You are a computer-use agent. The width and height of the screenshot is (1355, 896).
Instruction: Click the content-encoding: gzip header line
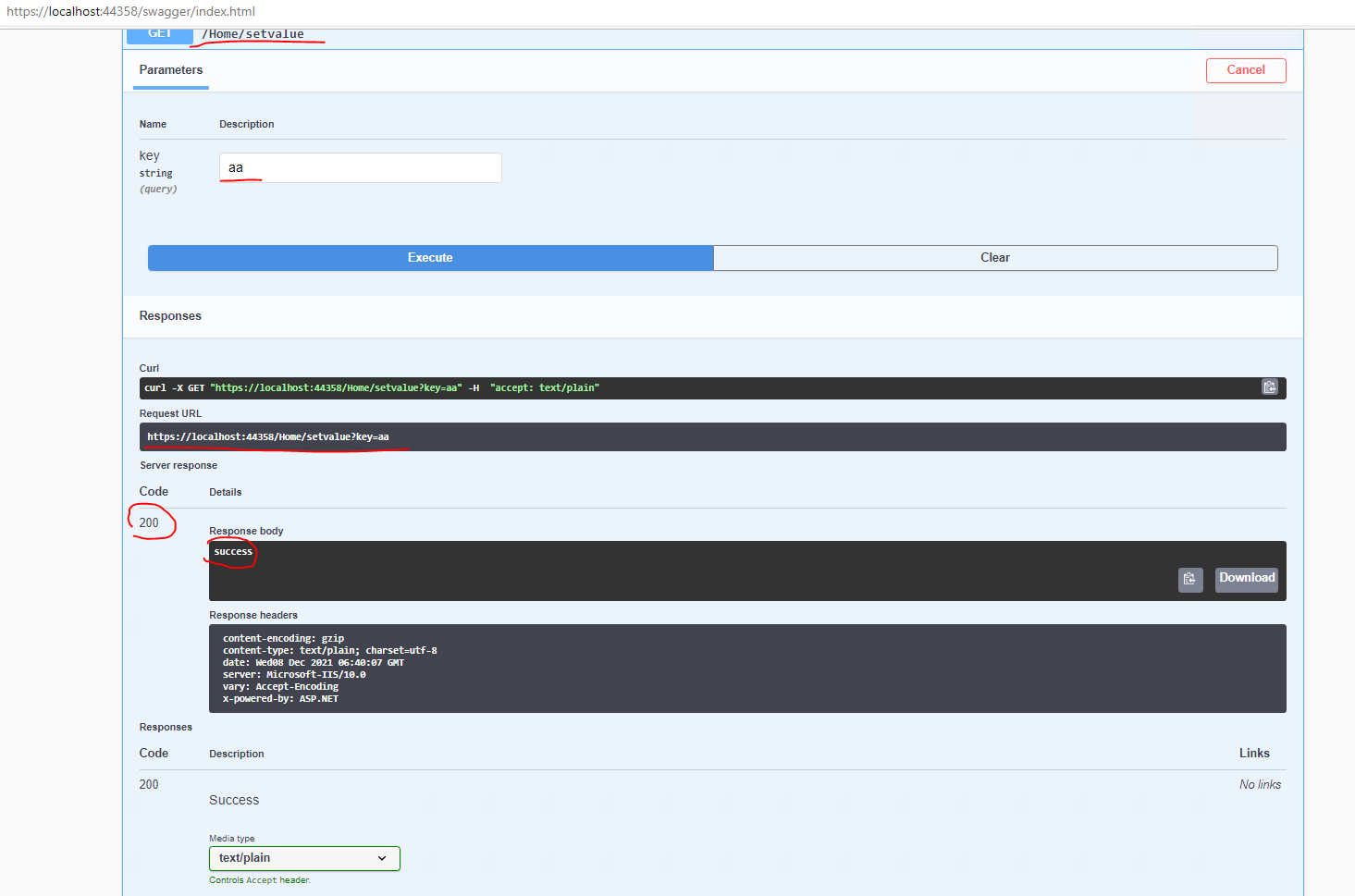click(283, 639)
